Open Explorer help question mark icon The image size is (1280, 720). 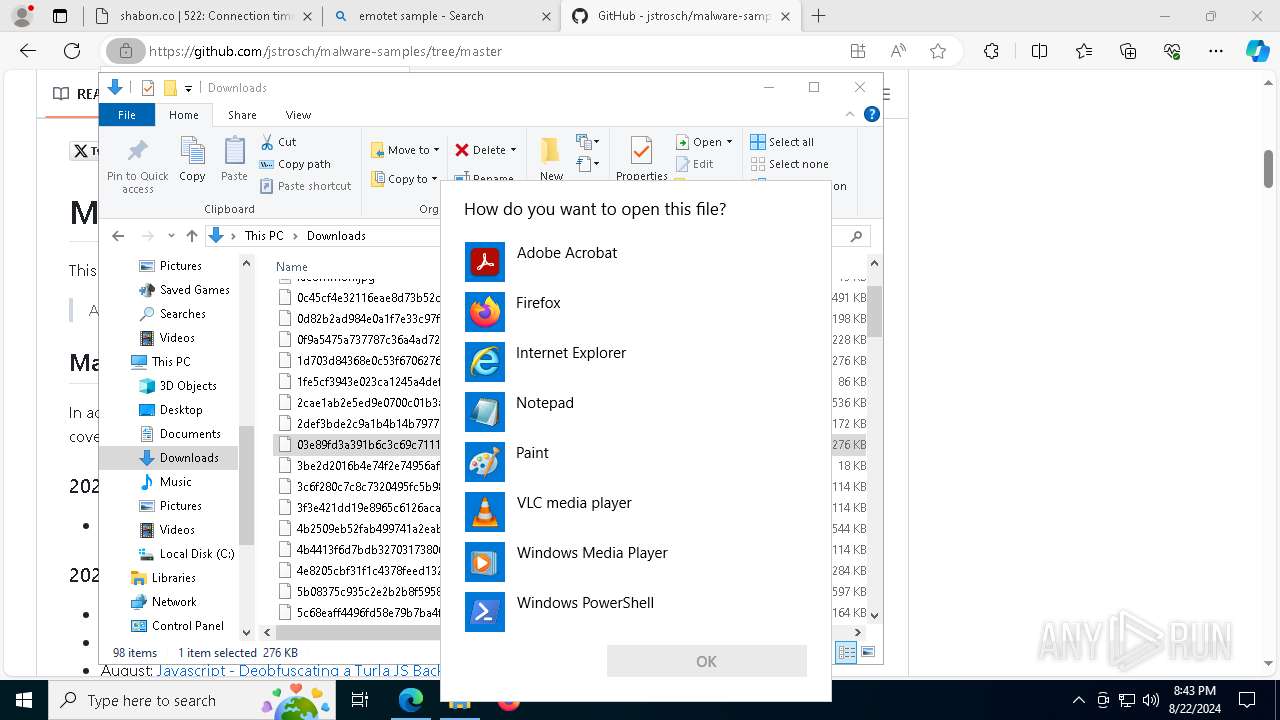[x=871, y=115]
